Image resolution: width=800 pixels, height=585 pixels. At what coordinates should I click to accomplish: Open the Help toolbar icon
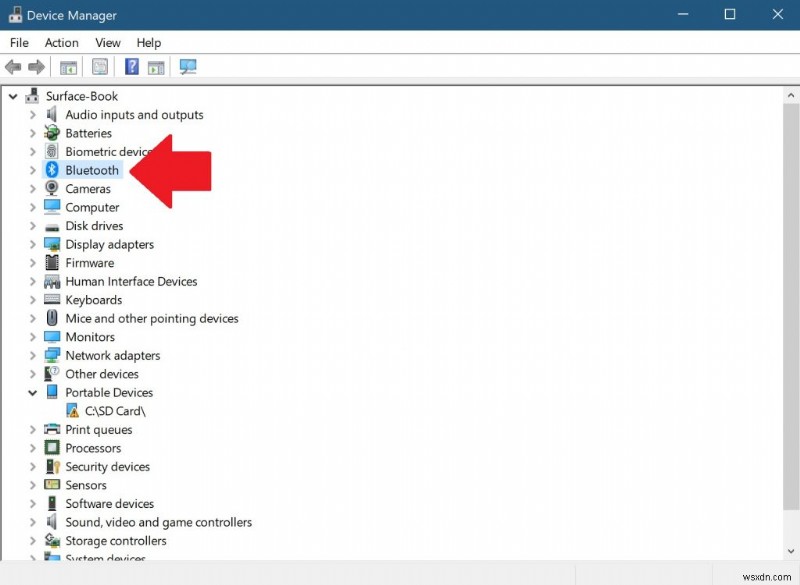tap(131, 66)
